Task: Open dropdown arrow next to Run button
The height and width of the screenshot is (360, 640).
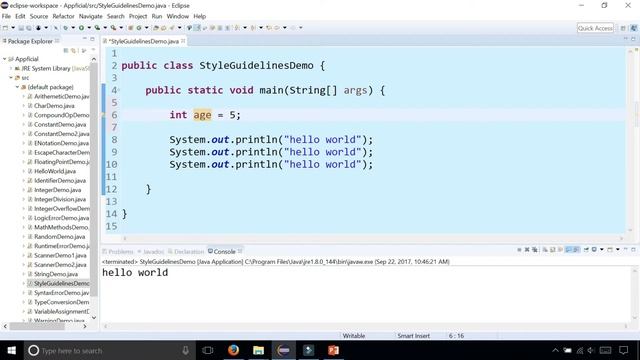Action: click(x=89, y=28)
